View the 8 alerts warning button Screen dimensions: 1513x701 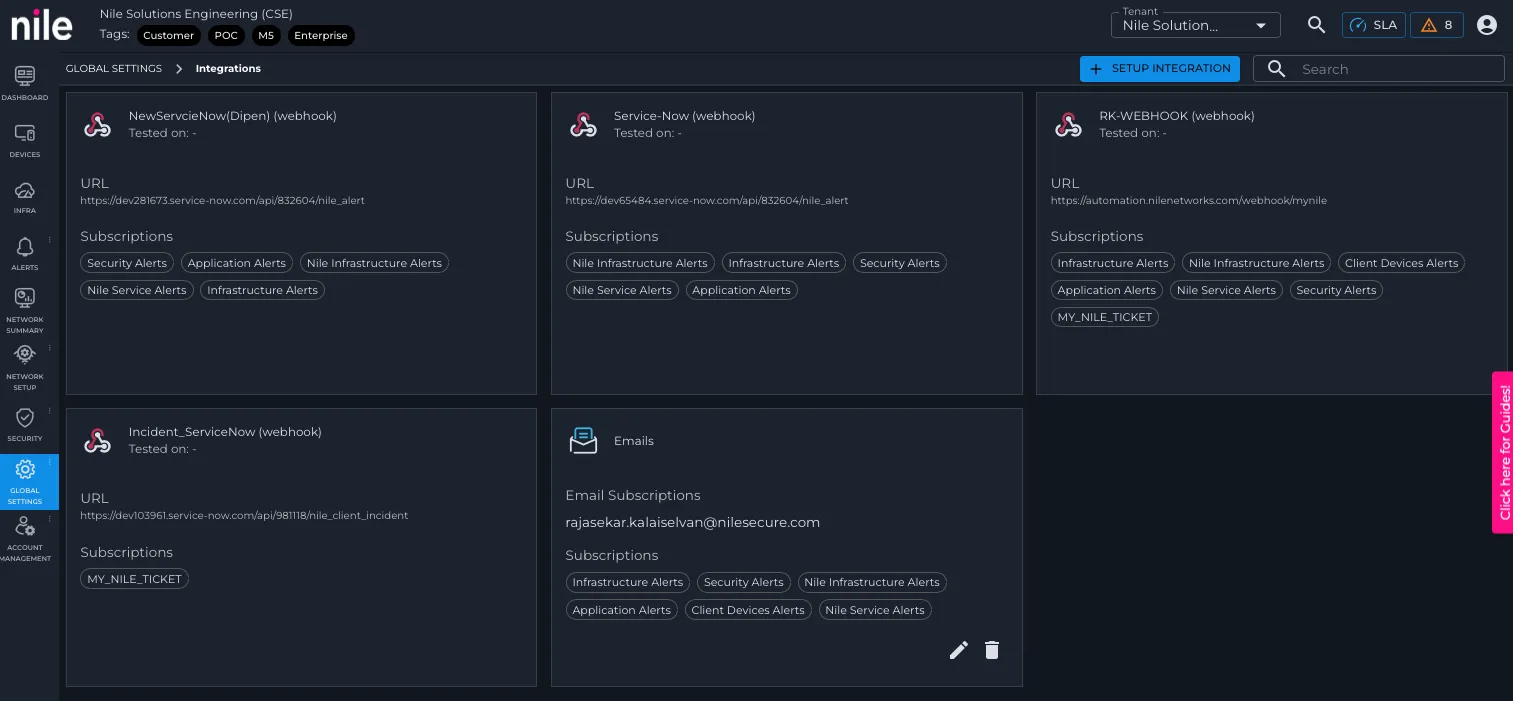pyautogui.click(x=1437, y=25)
